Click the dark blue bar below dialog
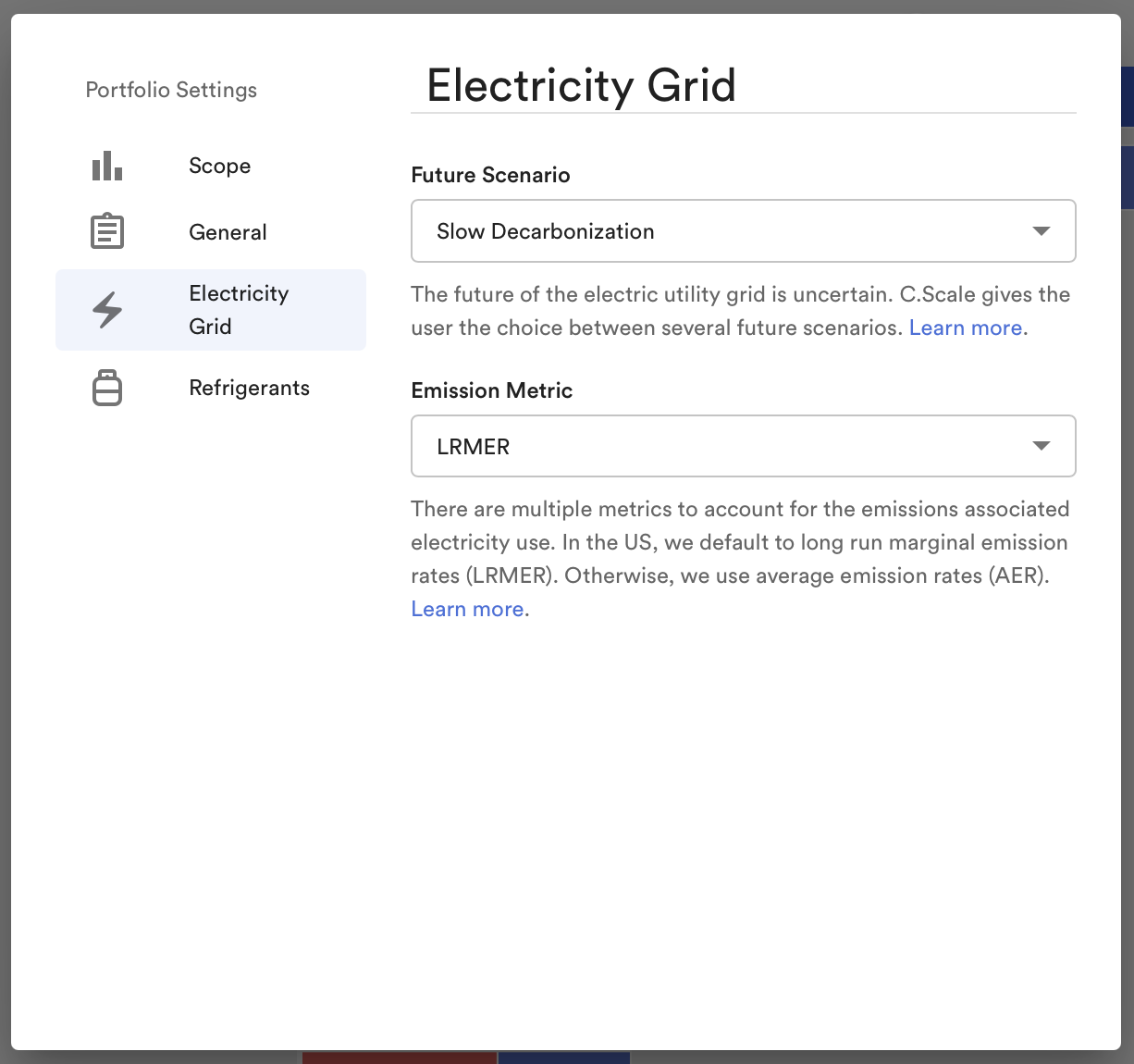The width and height of the screenshot is (1134, 1064). [x=564, y=1057]
